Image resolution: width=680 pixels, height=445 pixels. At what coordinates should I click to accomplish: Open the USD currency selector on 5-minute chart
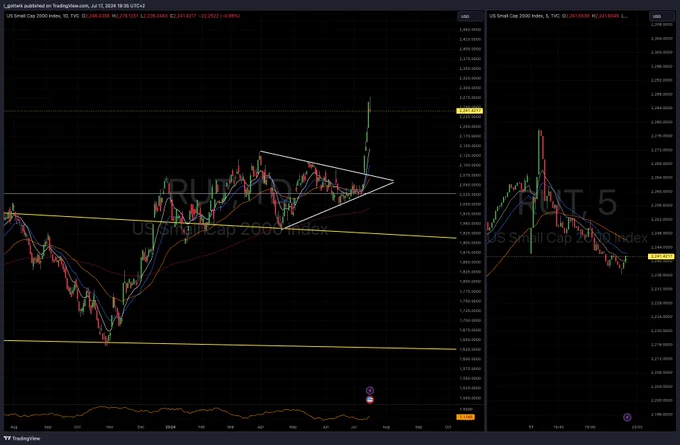click(662, 16)
